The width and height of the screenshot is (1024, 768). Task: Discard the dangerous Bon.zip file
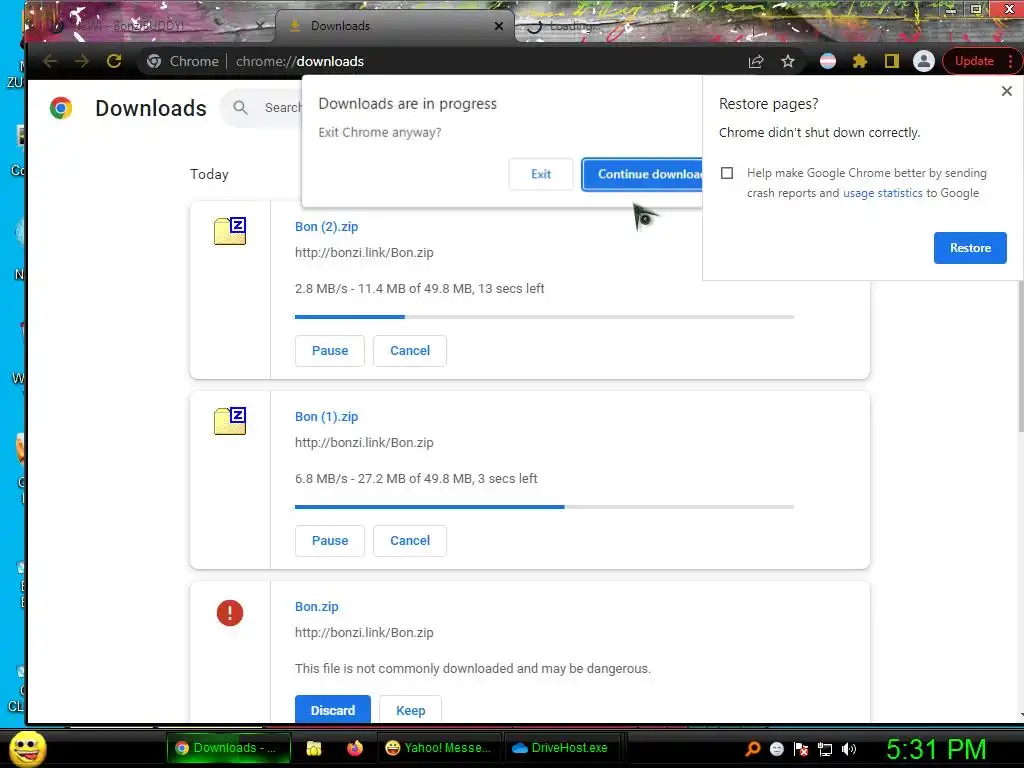pos(332,710)
